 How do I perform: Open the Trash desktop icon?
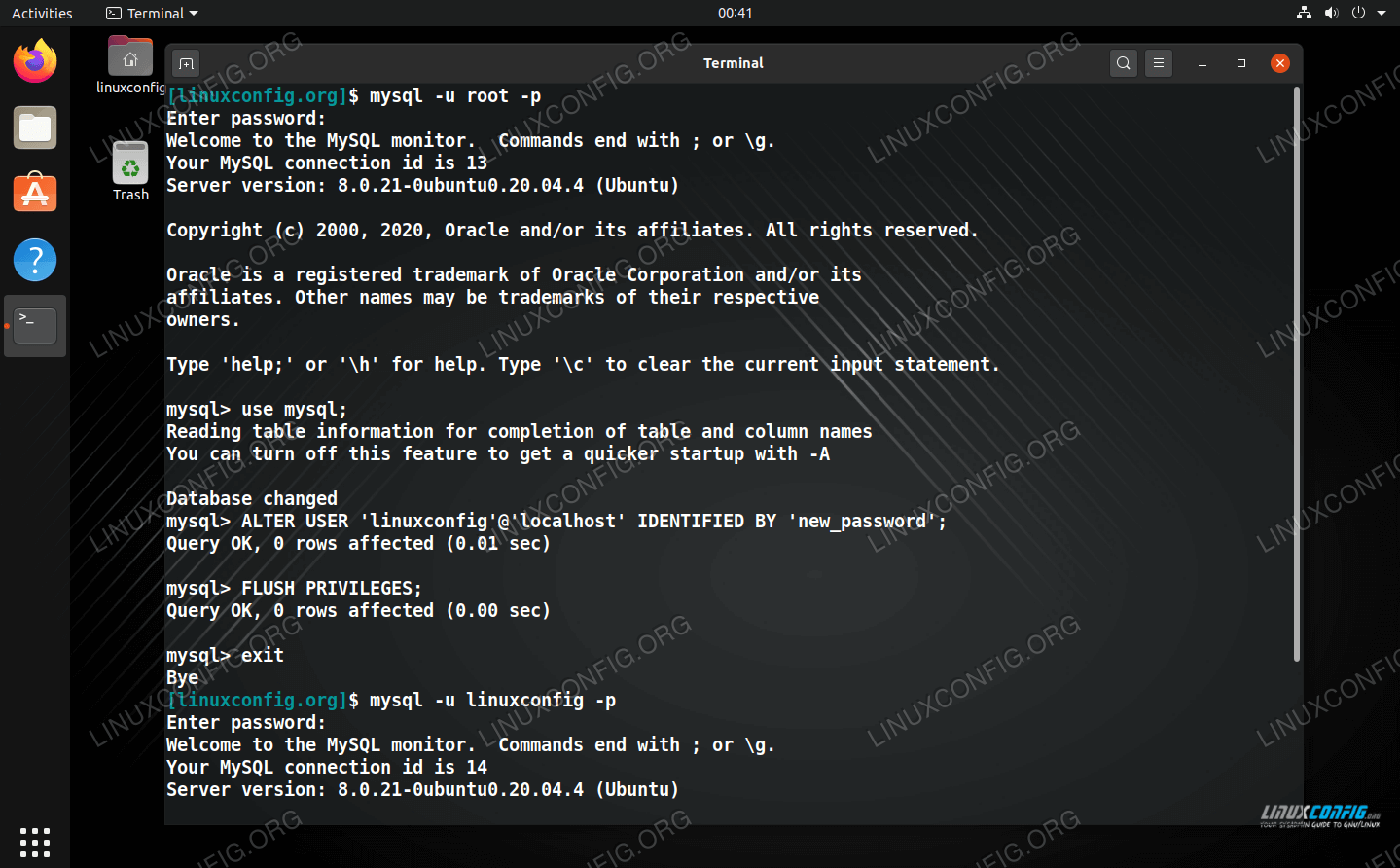[130, 171]
